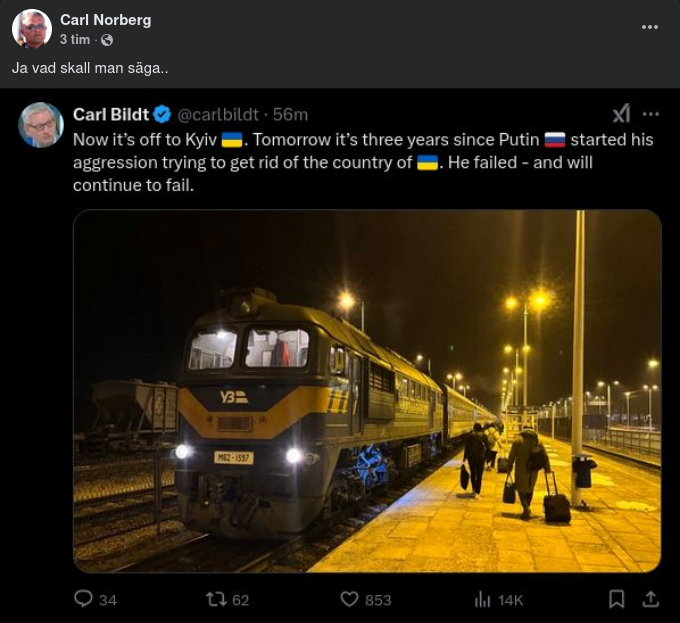Open the train station photo
The width and height of the screenshot is (680, 623).
tap(367, 391)
